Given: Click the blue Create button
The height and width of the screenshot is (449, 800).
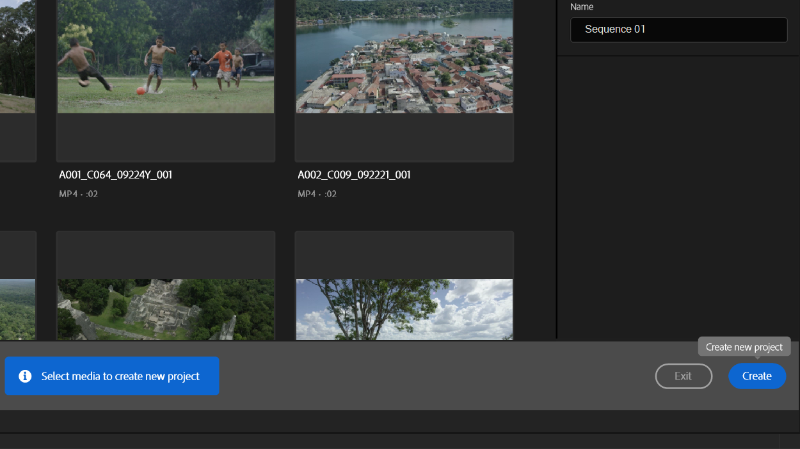Looking at the screenshot, I should click(757, 376).
